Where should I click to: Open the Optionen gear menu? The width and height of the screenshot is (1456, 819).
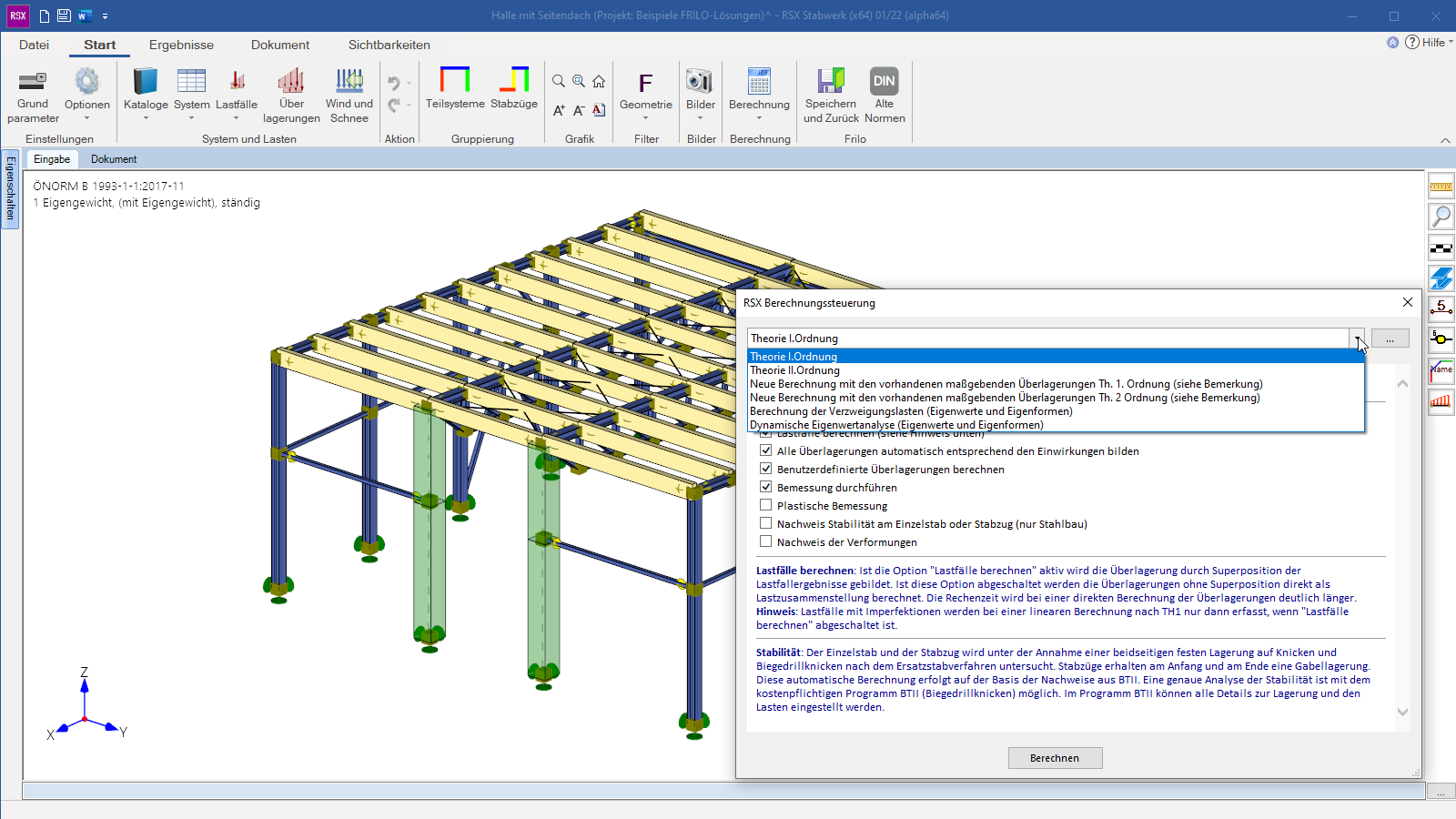point(87,95)
